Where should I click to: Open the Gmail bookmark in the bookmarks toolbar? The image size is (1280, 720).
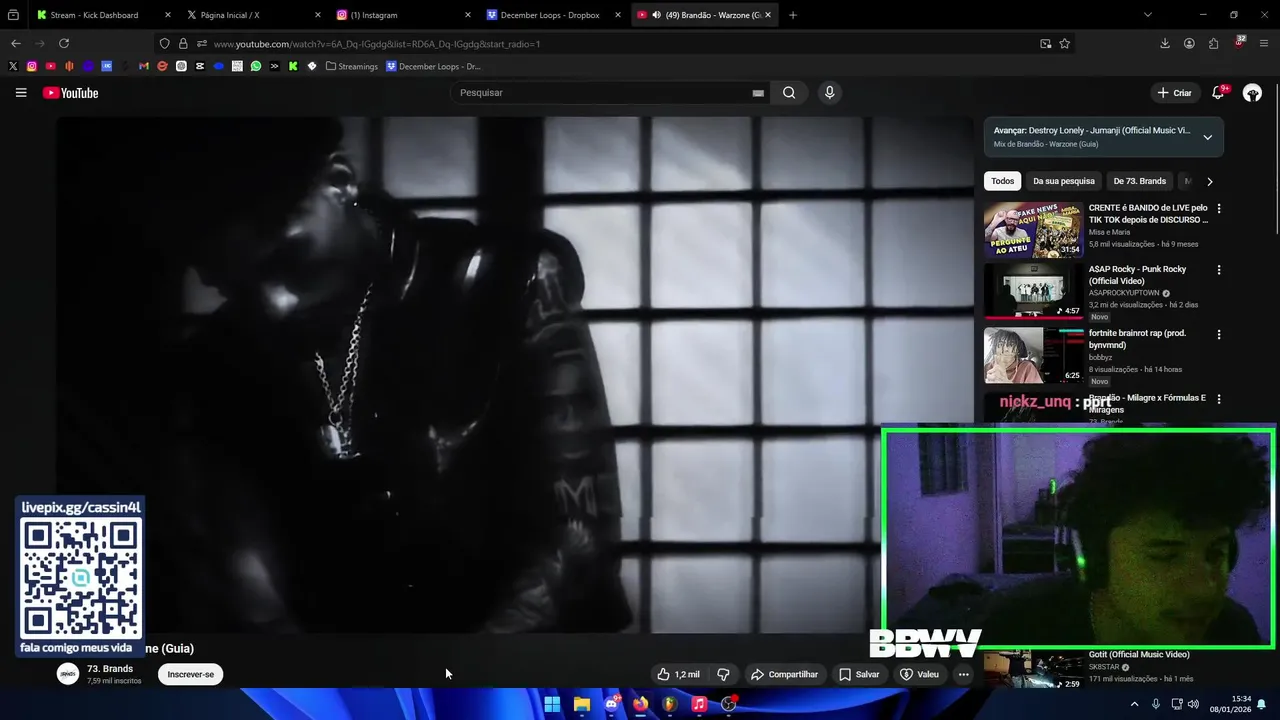click(144, 66)
